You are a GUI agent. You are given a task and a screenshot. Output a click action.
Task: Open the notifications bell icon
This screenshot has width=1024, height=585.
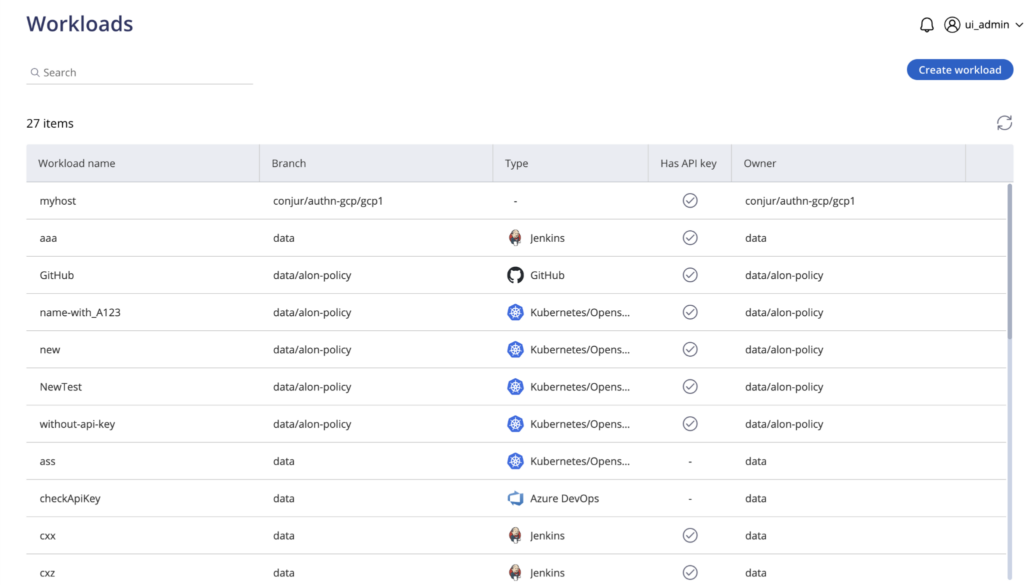coord(926,25)
